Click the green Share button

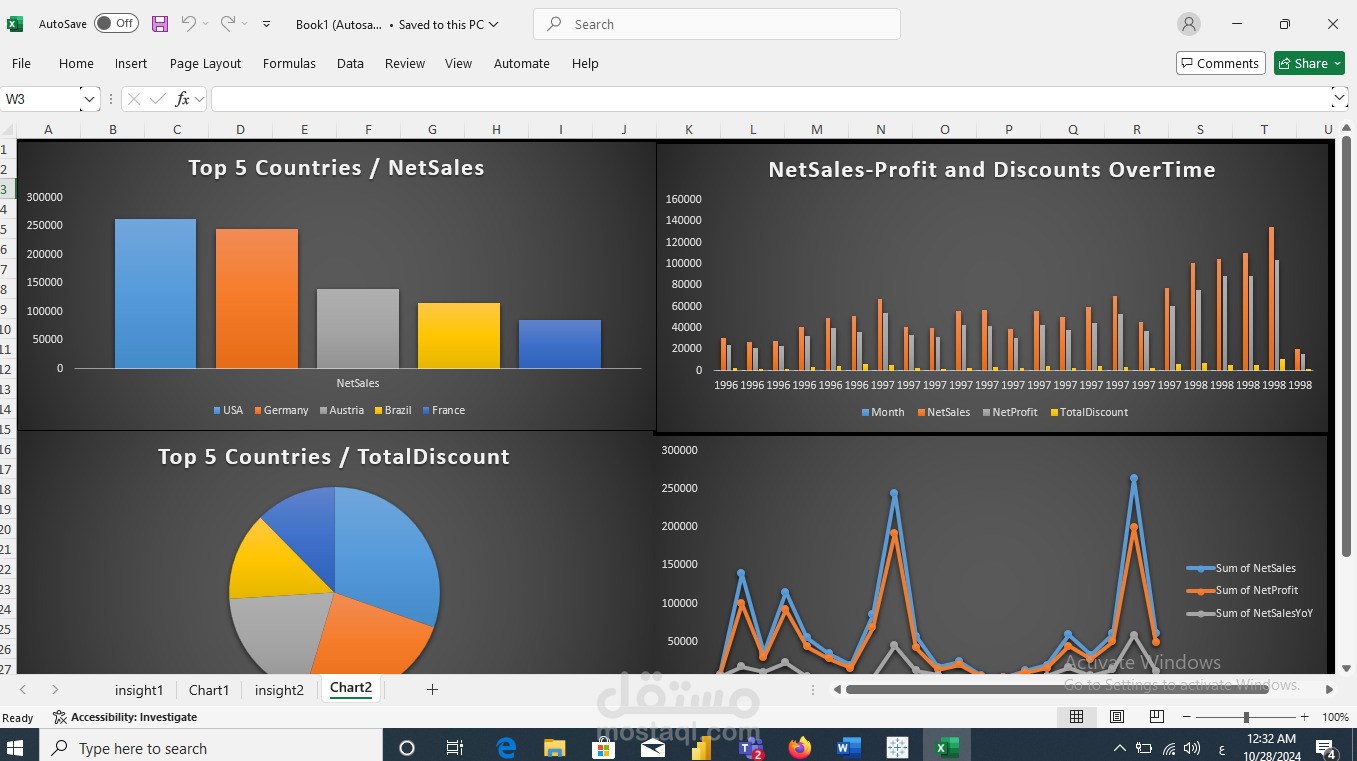tap(1309, 63)
